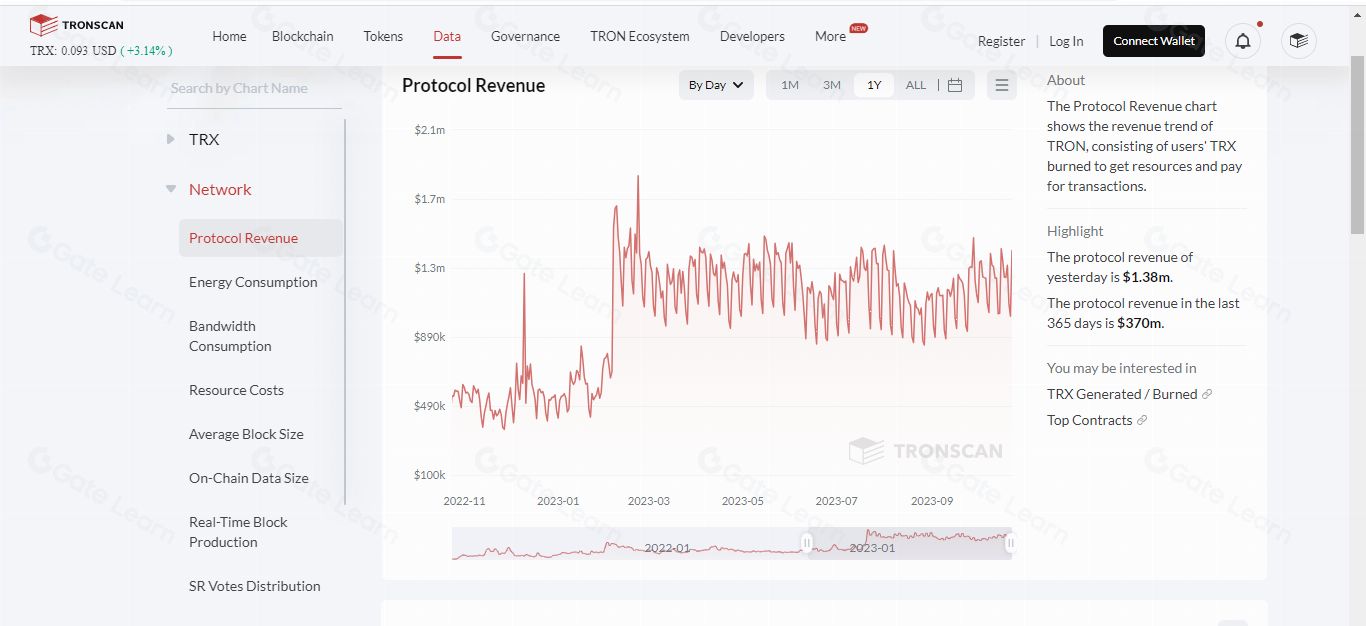This screenshot has width=1366, height=626.
Task: Click the left handle of range slider
Action: tap(807, 543)
